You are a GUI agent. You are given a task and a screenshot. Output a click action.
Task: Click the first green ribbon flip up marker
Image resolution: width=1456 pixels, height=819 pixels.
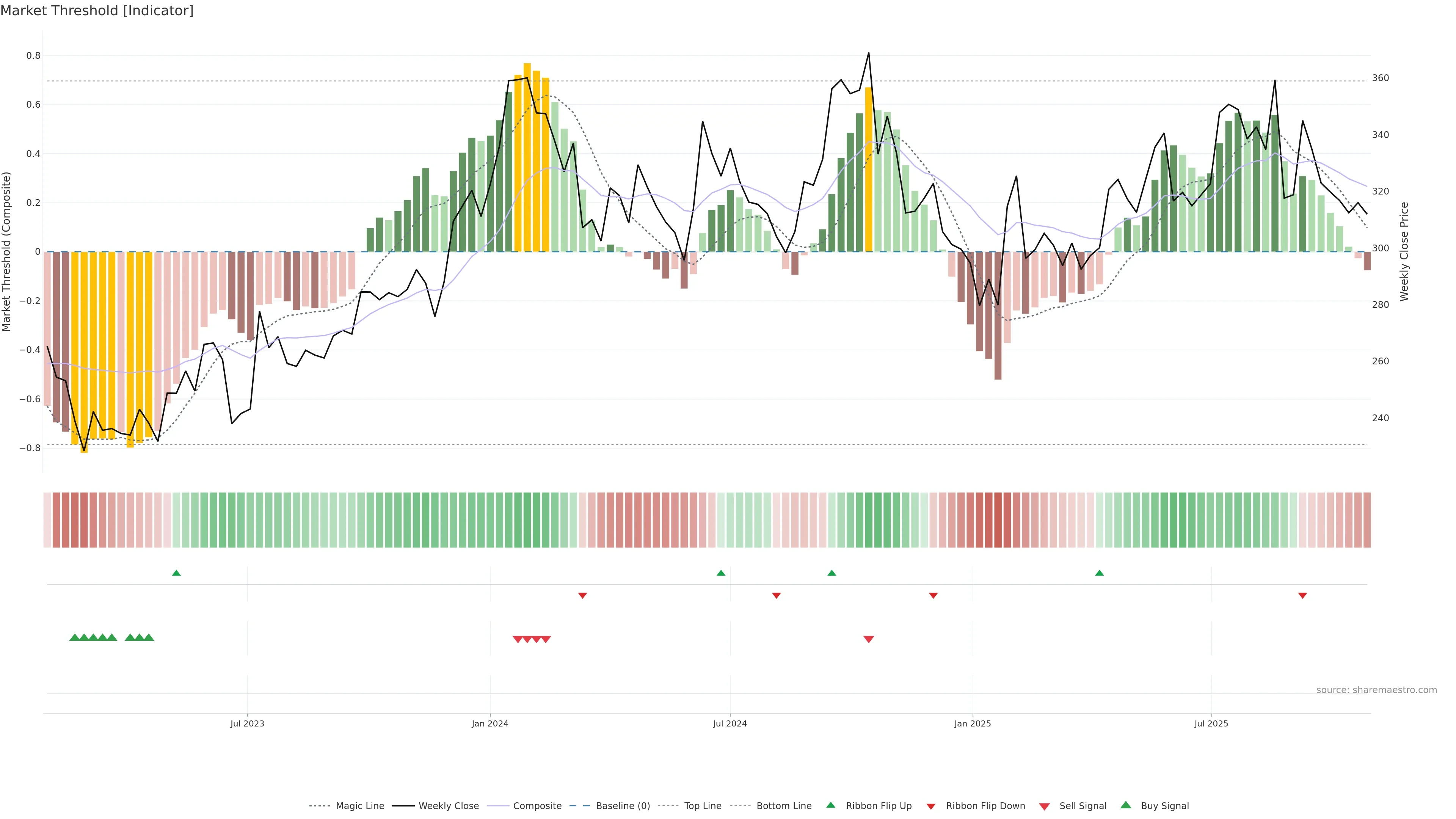(176, 573)
